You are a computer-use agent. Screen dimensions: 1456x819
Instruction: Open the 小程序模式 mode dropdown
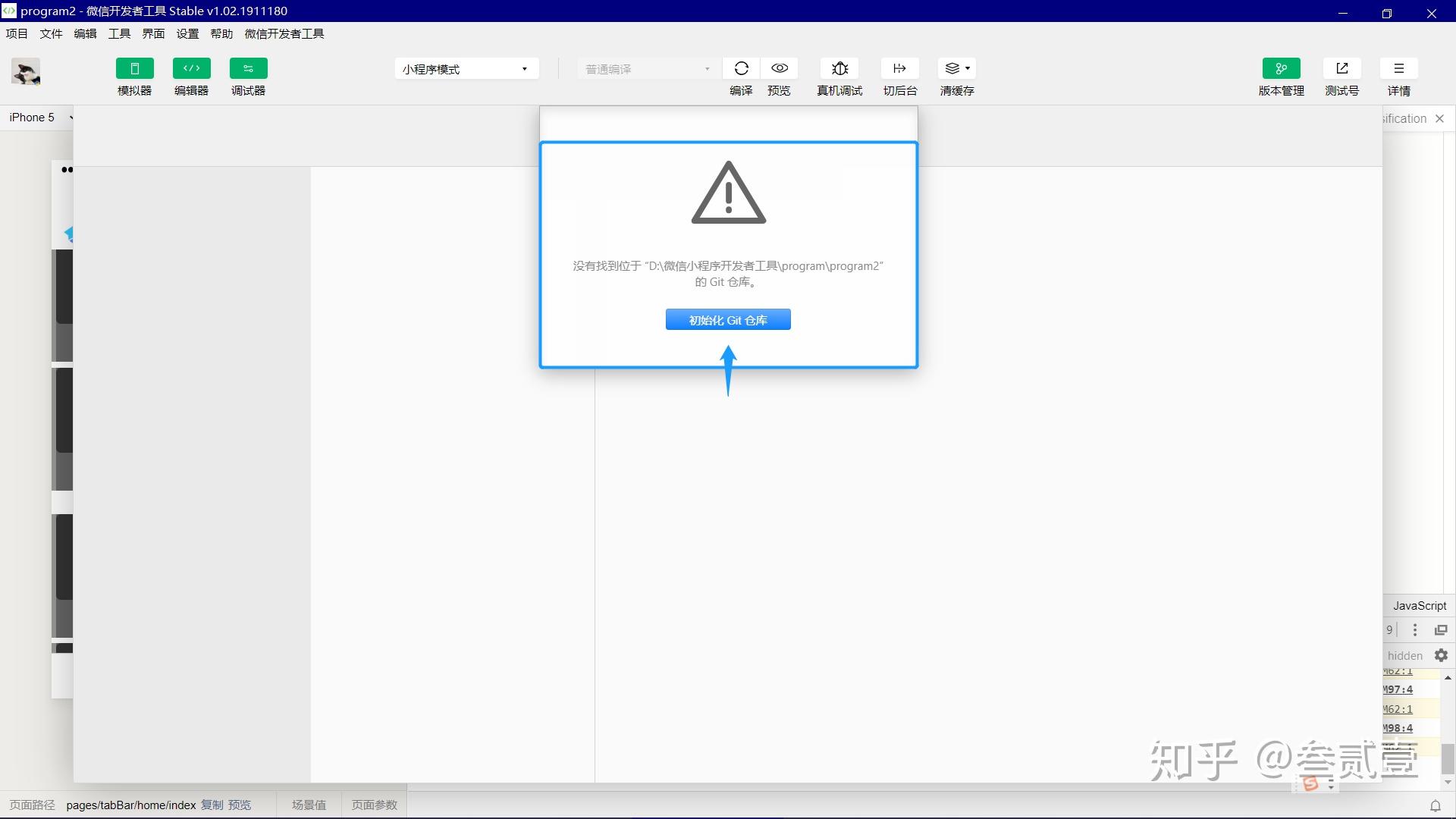coord(466,69)
